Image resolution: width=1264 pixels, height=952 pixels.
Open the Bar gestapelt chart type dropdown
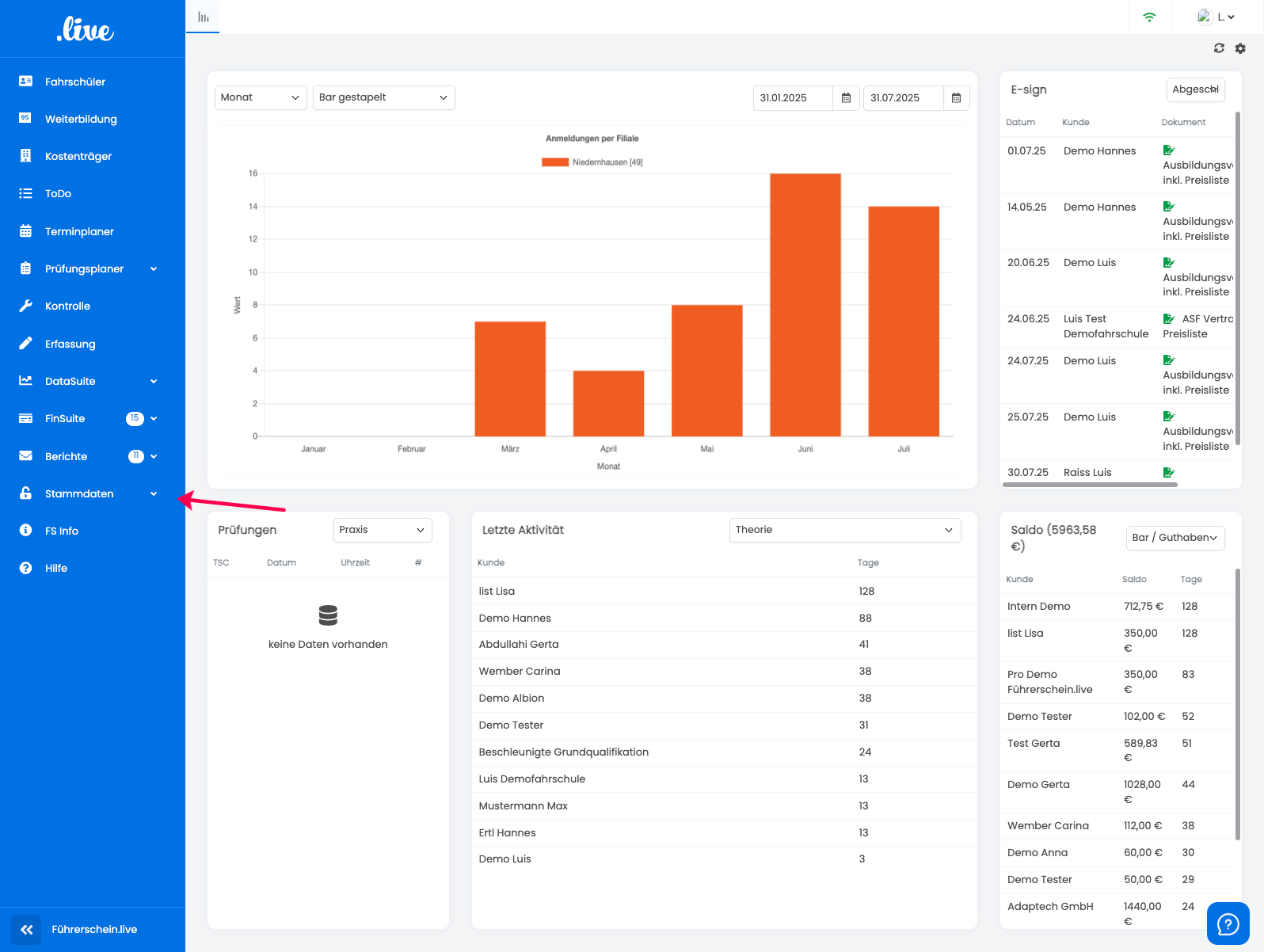coord(383,97)
